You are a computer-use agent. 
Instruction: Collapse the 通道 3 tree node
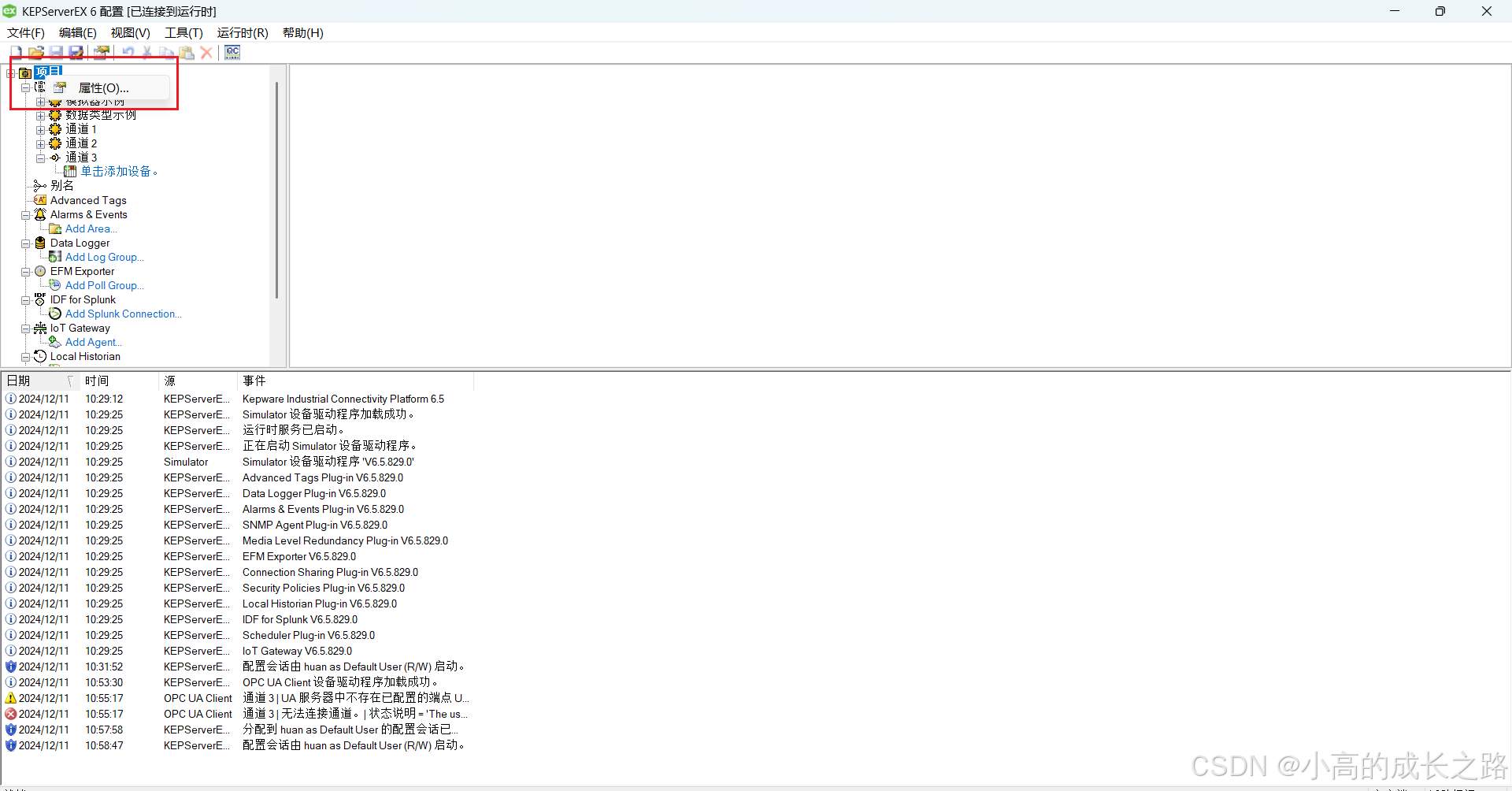[40, 158]
